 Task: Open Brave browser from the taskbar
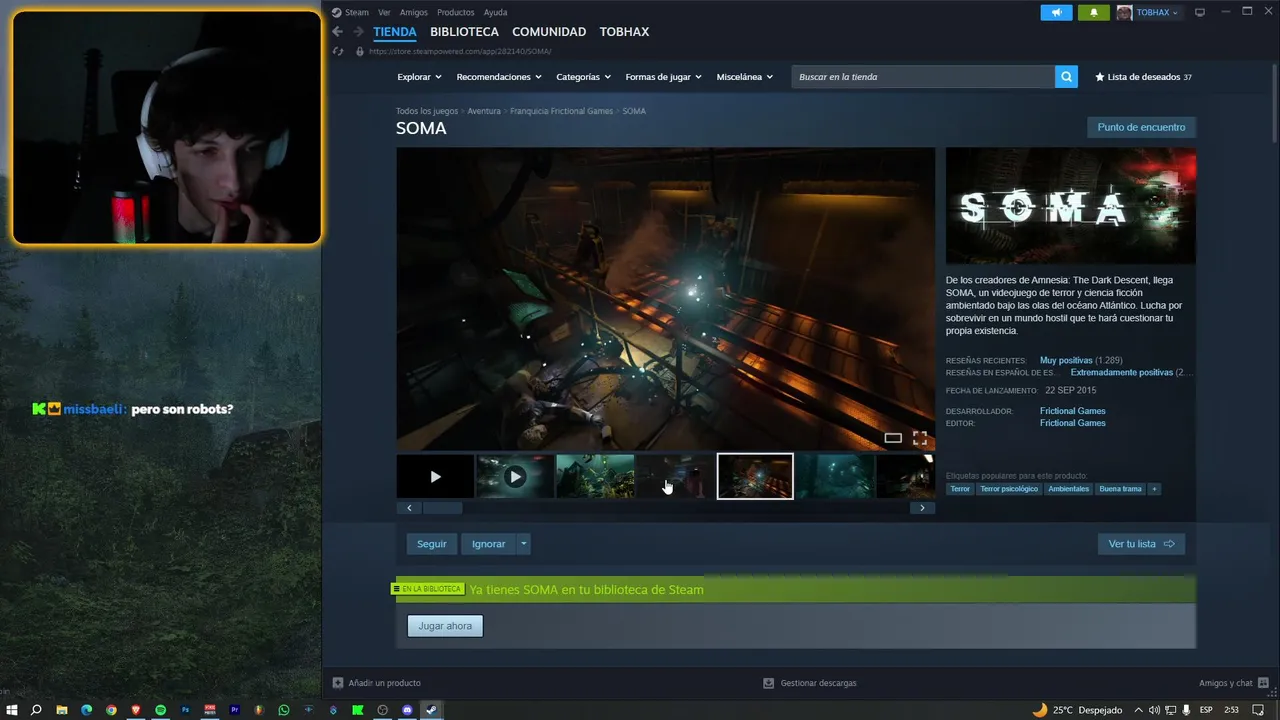(x=136, y=710)
